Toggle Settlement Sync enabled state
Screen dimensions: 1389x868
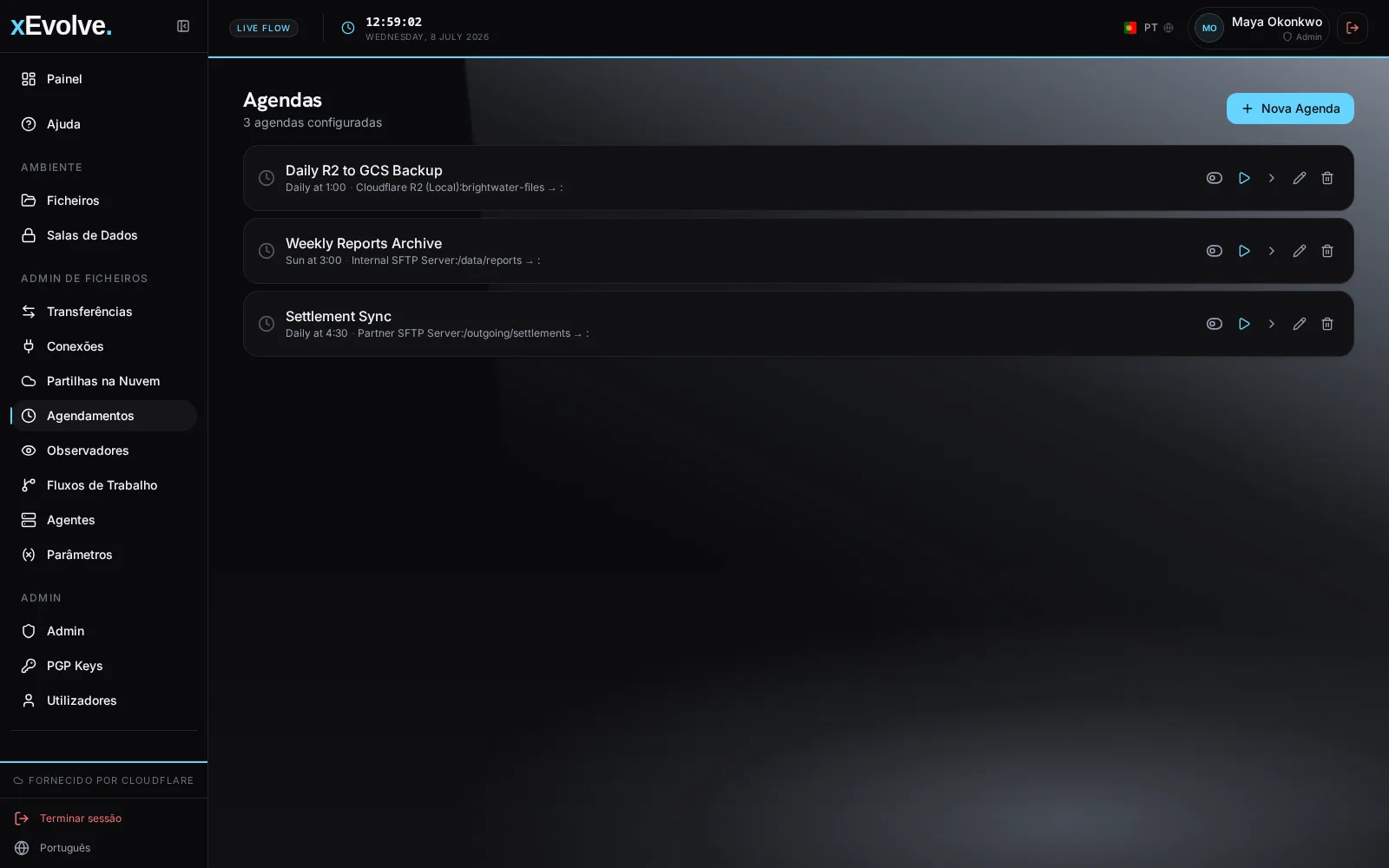pyautogui.click(x=1215, y=324)
